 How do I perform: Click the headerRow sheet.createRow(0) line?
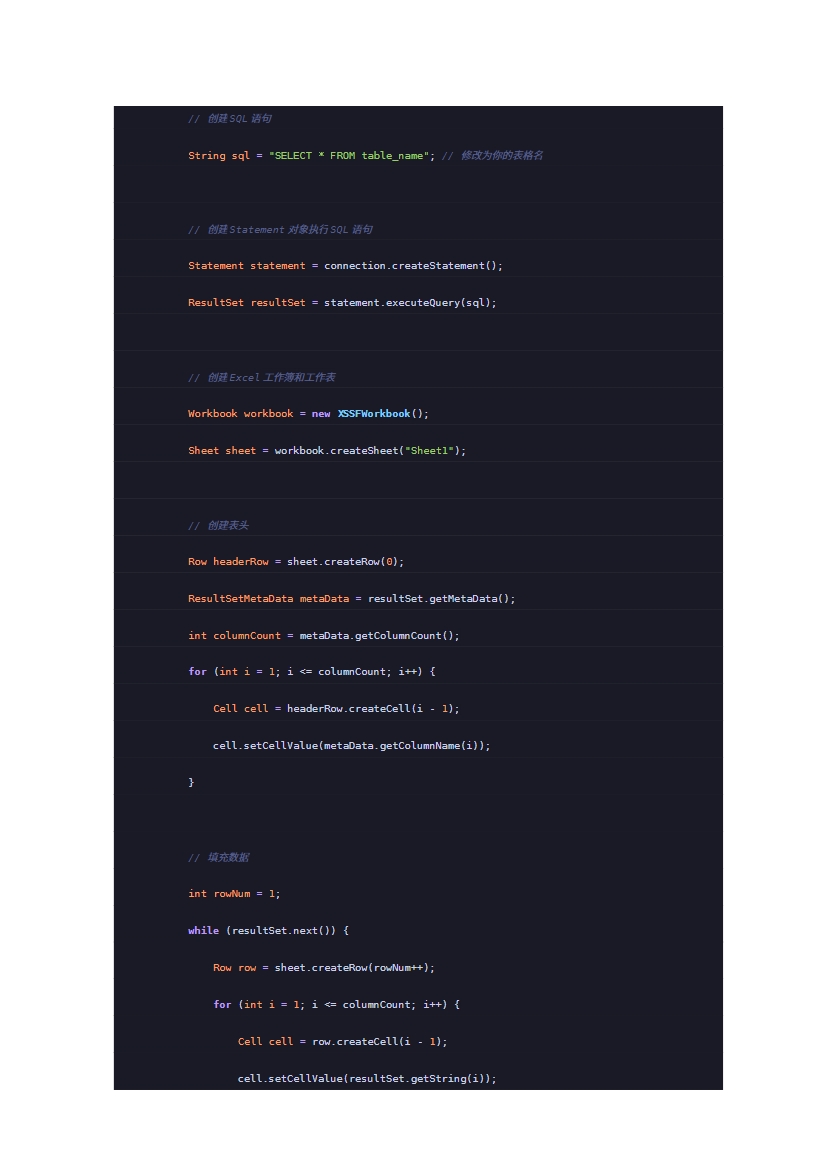point(296,562)
